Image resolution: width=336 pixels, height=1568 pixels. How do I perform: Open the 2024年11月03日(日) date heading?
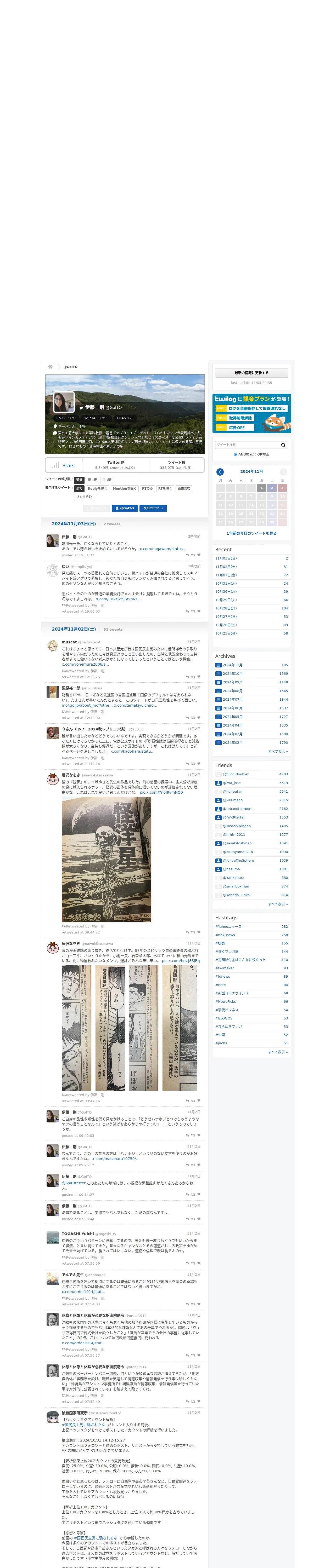coord(74,523)
